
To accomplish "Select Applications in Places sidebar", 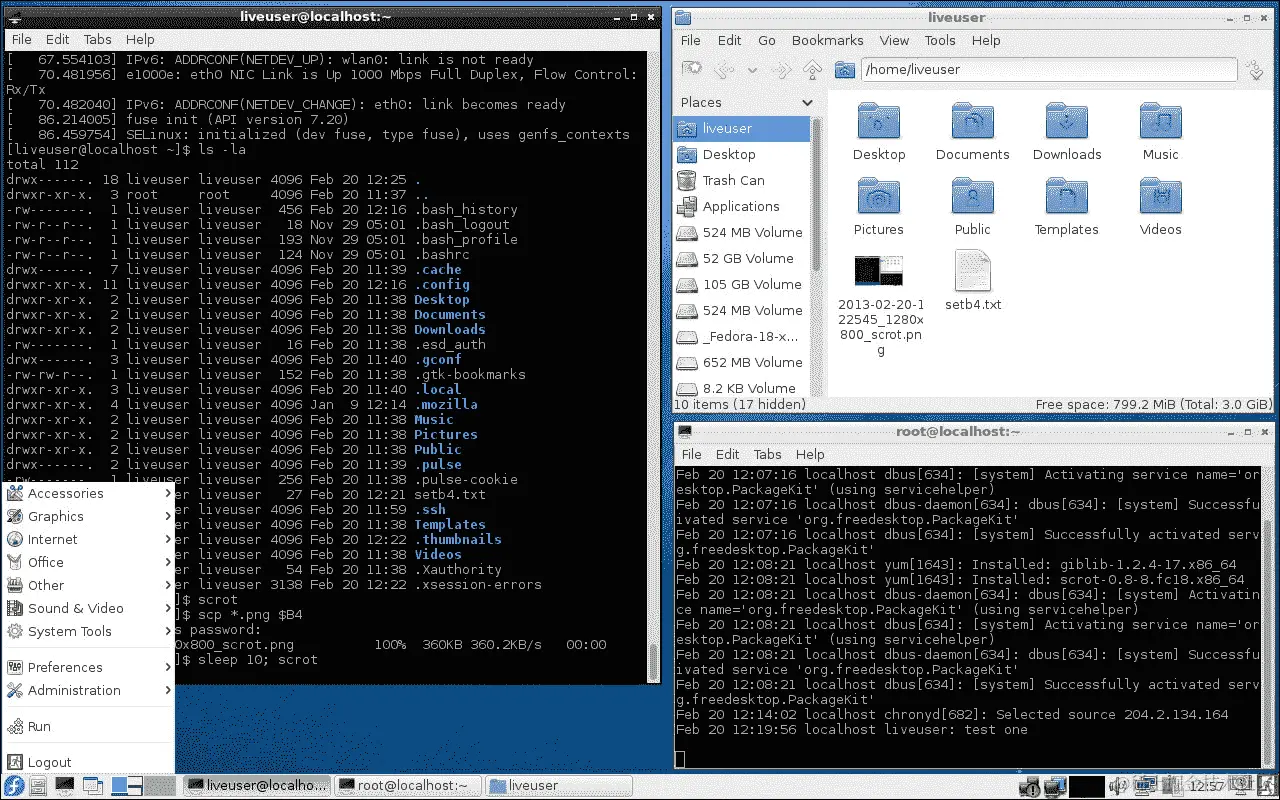I will pyautogui.click(x=741, y=206).
